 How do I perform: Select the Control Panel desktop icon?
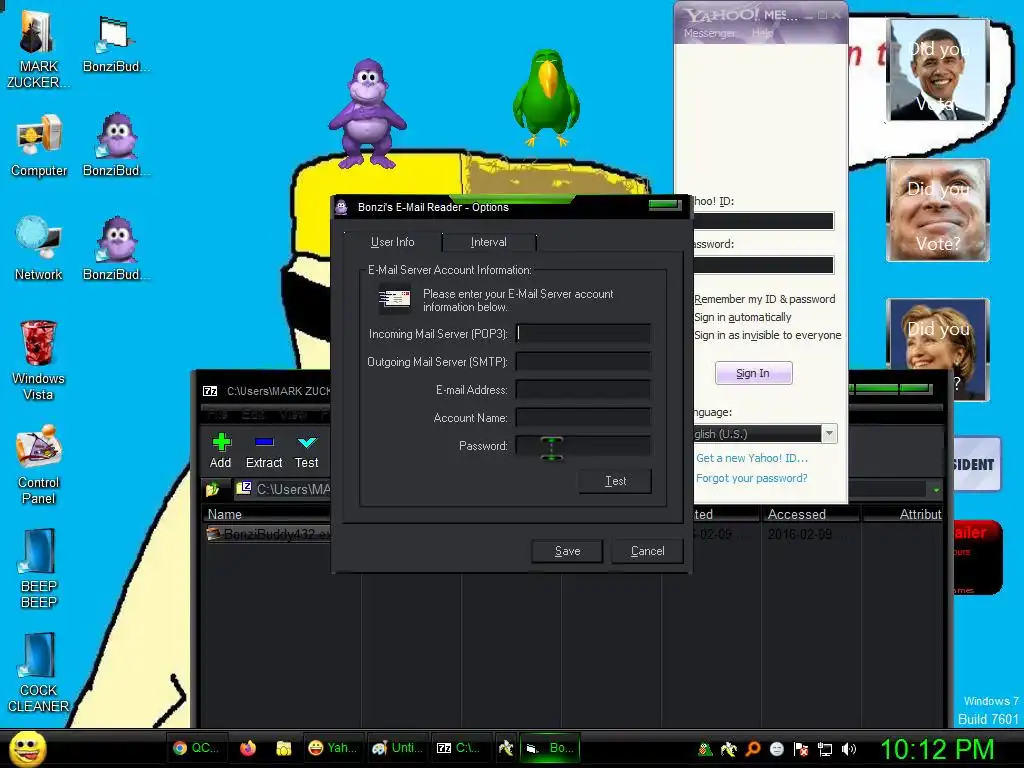coord(39,464)
